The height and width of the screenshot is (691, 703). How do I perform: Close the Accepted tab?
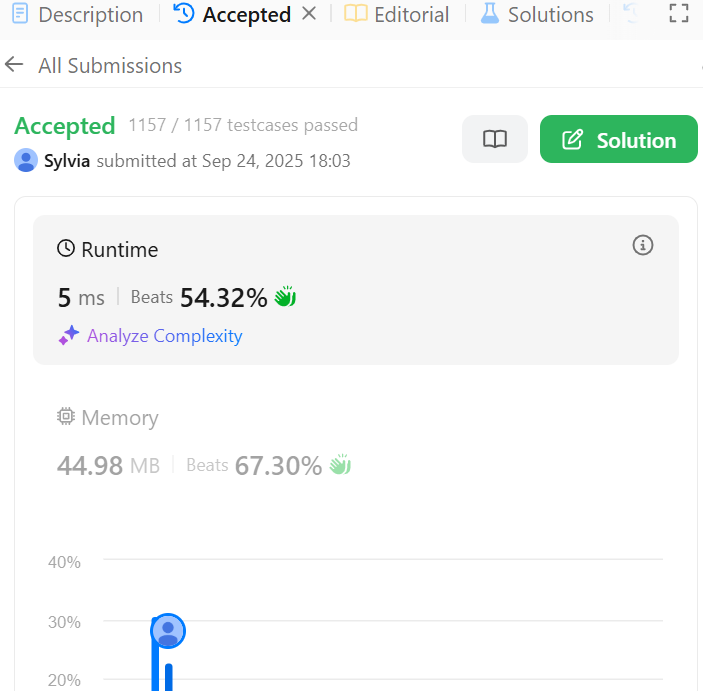[309, 14]
